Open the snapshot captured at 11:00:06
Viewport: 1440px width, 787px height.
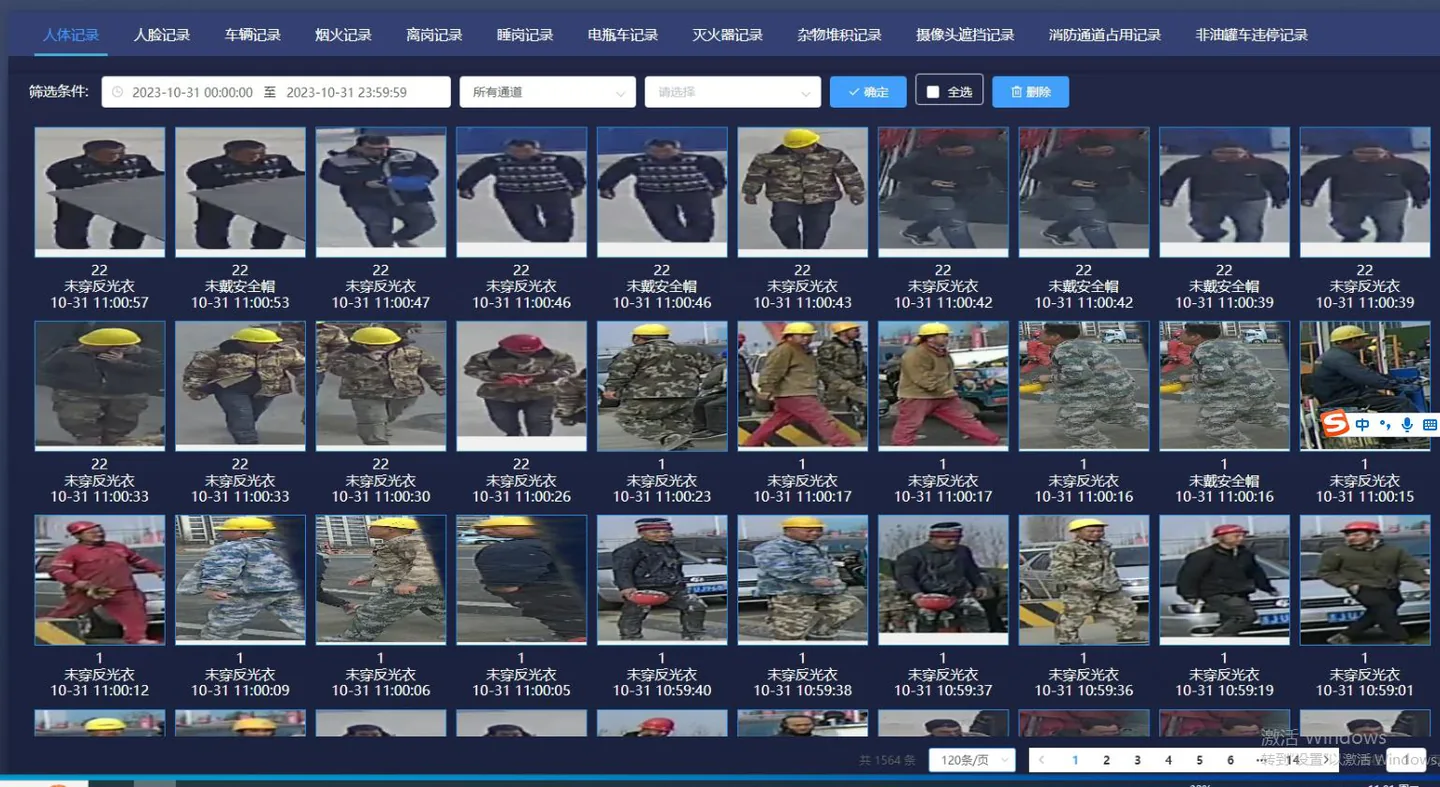coord(381,580)
